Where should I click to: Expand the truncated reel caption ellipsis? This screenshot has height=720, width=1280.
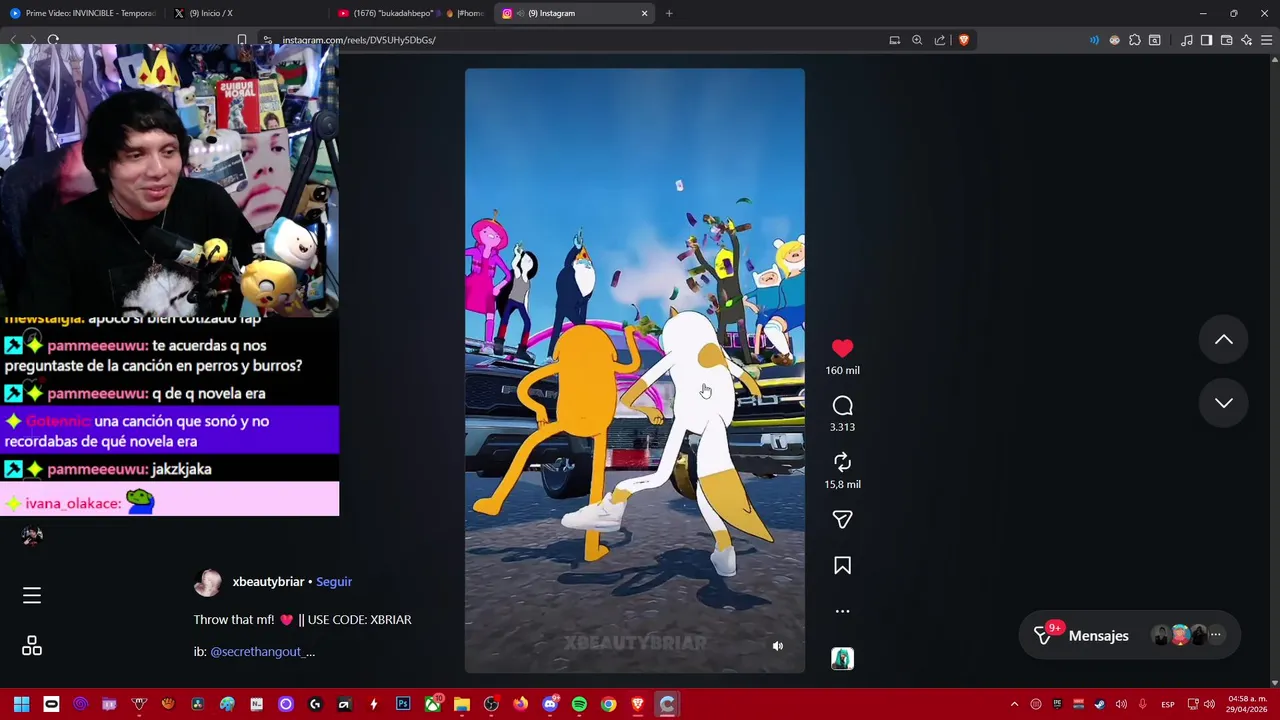(309, 651)
